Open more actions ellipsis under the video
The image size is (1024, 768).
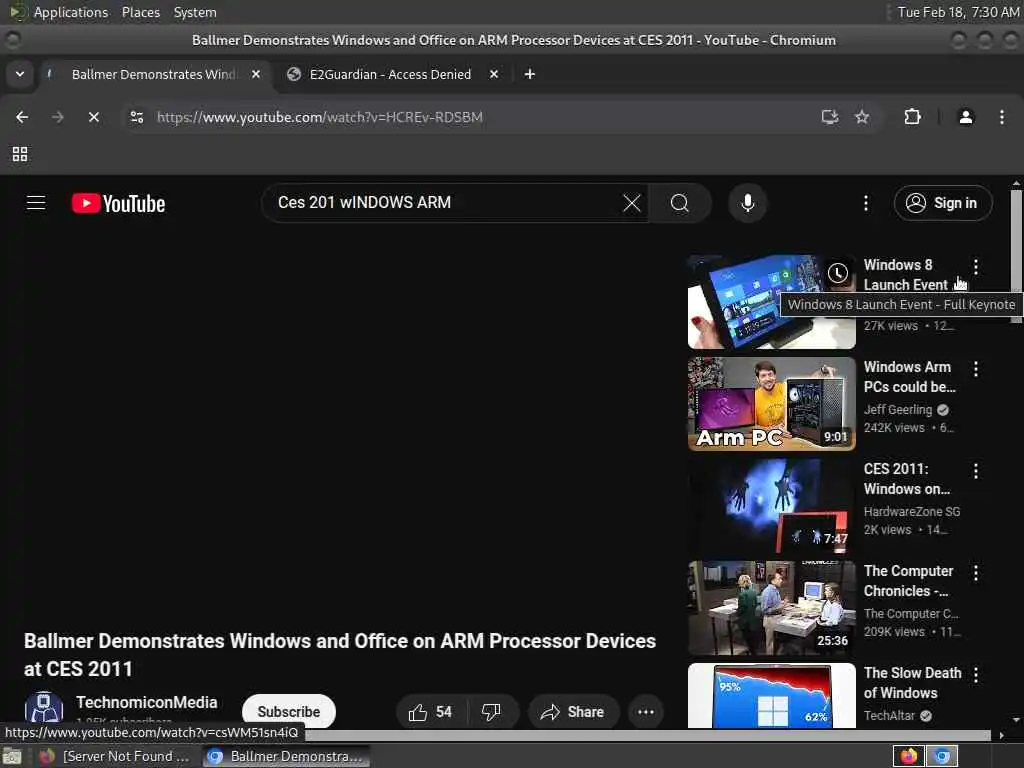pos(646,712)
